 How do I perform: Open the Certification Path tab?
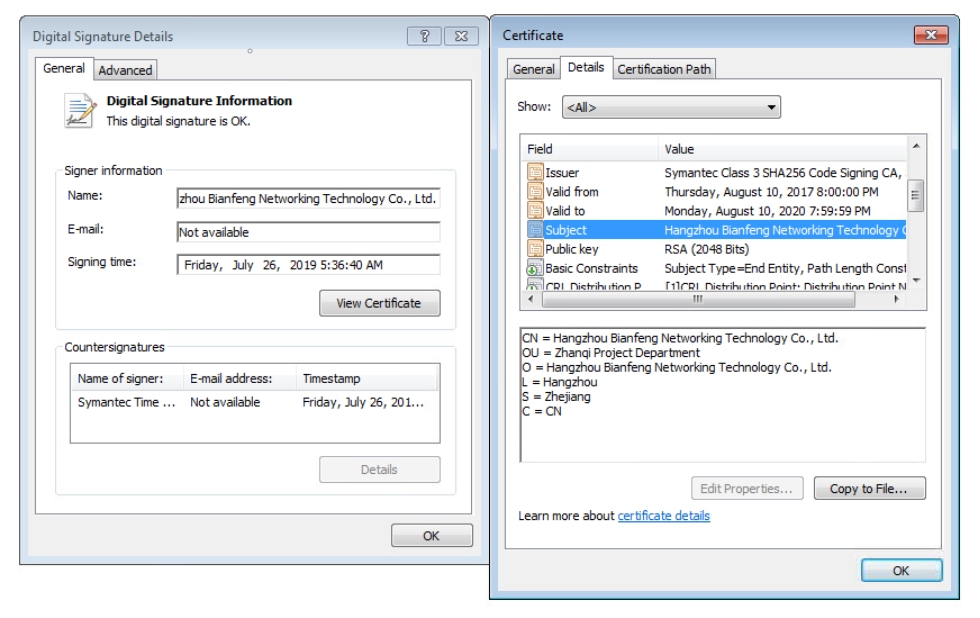664,69
